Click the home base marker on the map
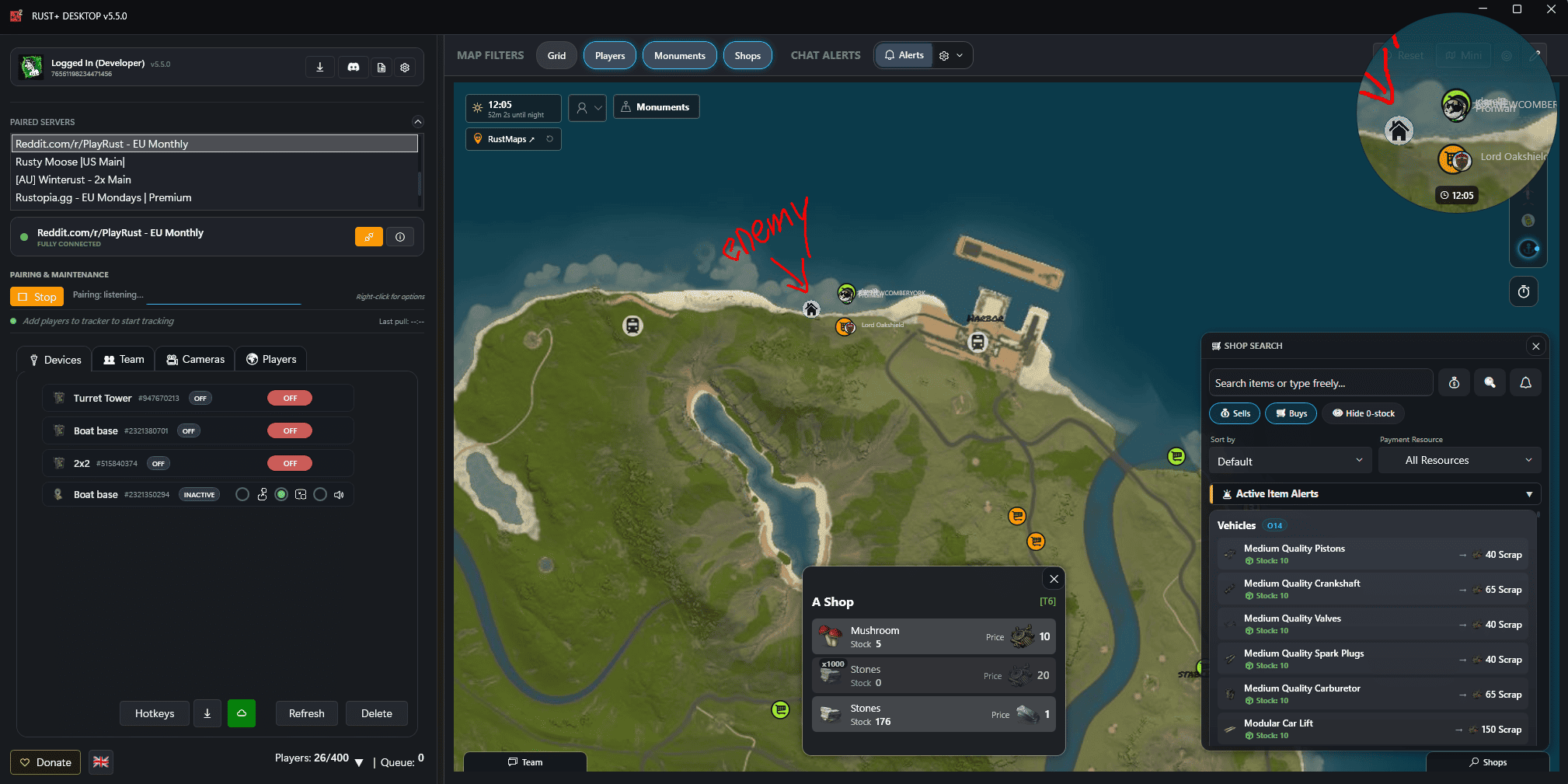The width and height of the screenshot is (1568, 784). (x=811, y=309)
